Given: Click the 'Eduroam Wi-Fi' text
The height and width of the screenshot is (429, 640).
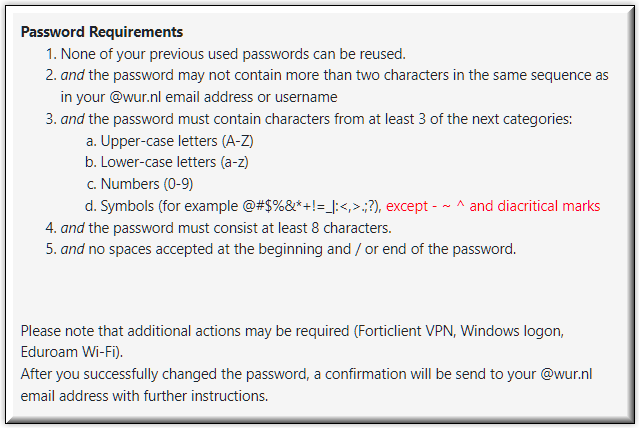Looking at the screenshot, I should 69,352.
